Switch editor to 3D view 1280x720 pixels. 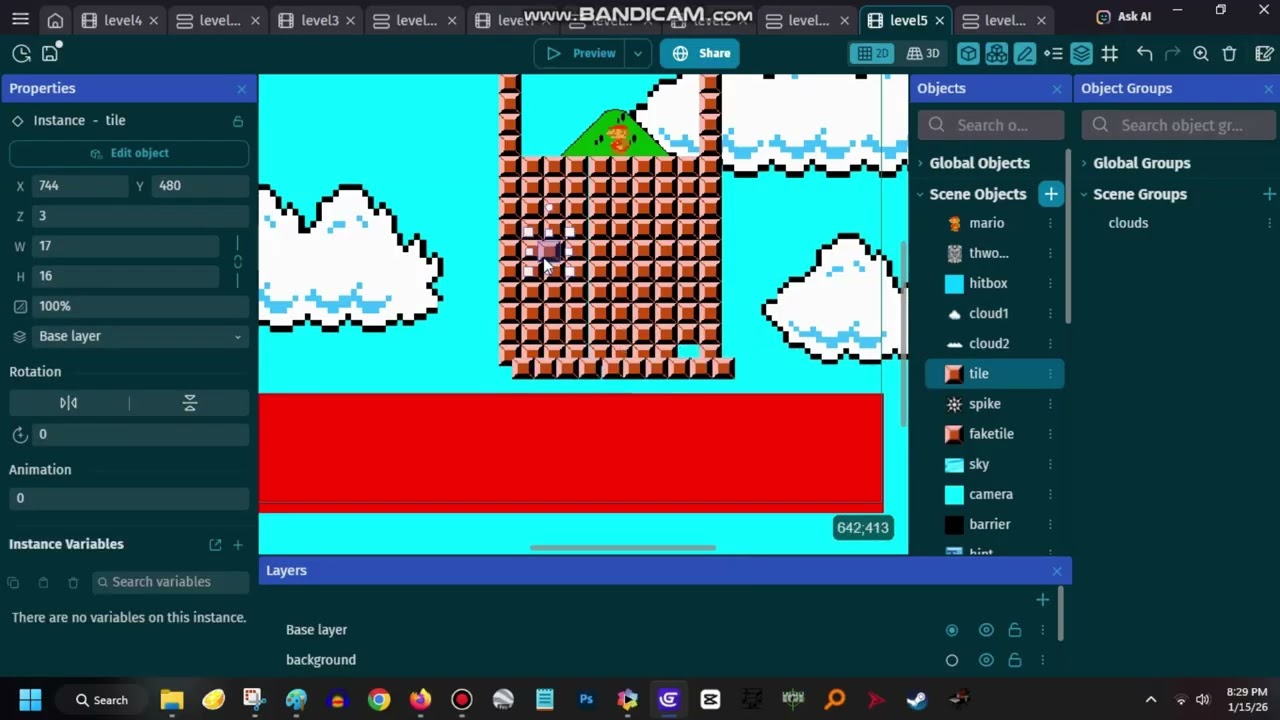[x=923, y=54]
